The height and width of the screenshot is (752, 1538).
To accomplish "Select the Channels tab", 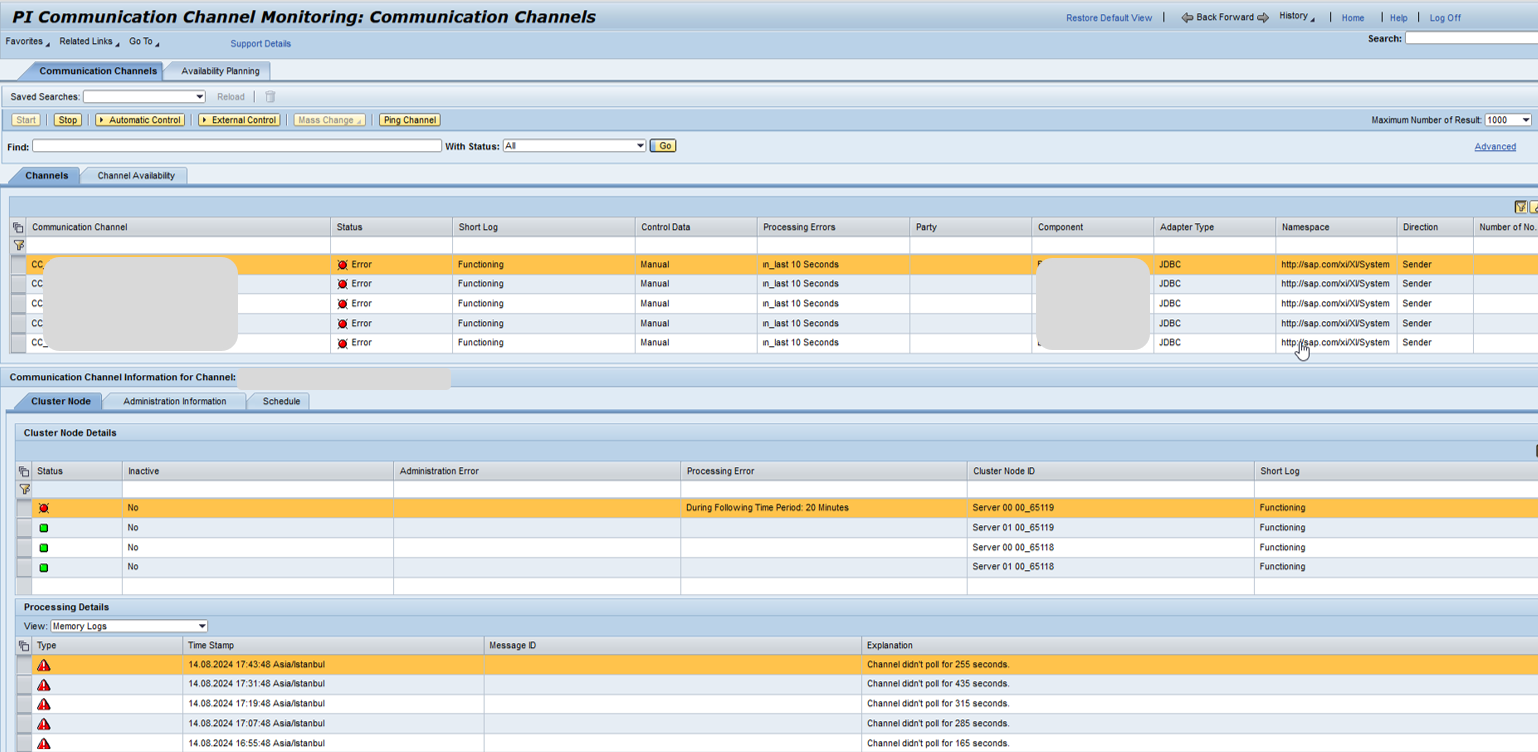I will click(x=47, y=176).
